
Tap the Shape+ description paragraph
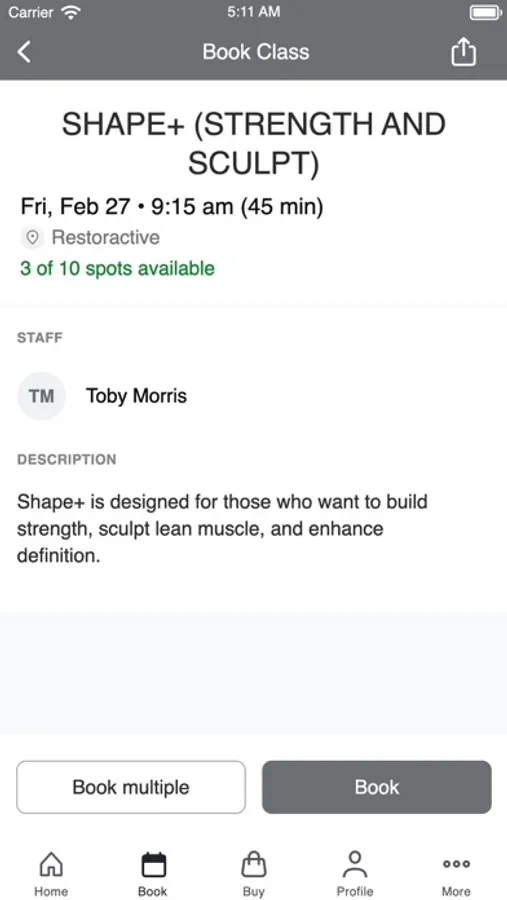pos(222,529)
